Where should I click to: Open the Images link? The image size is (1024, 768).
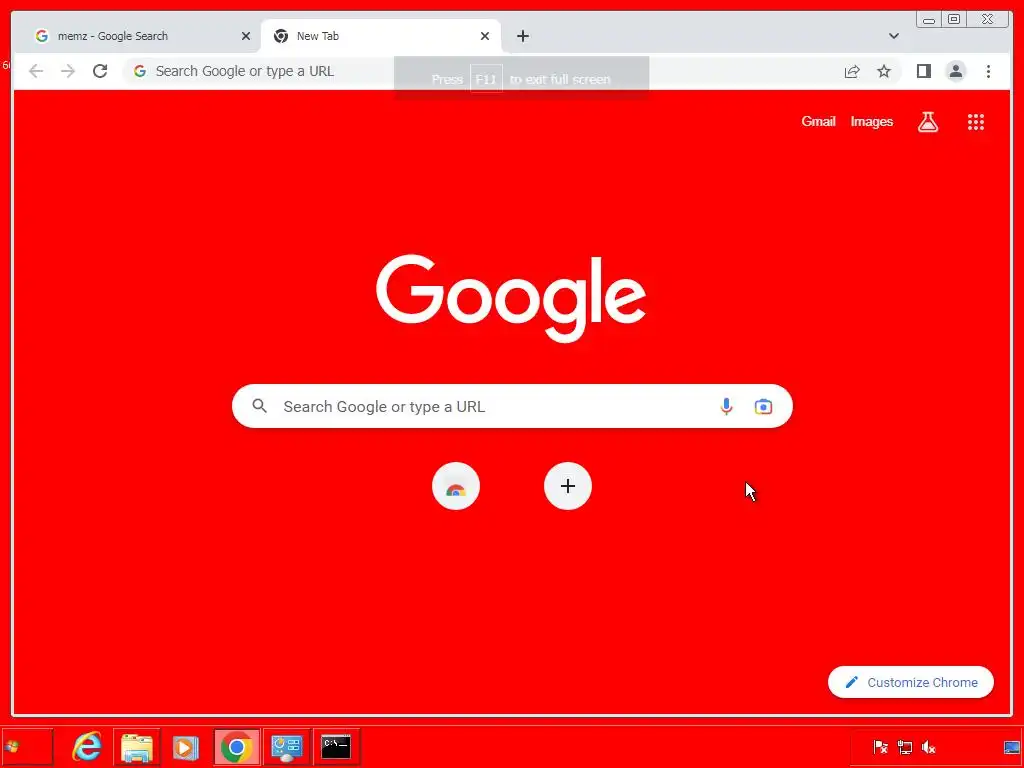871,121
